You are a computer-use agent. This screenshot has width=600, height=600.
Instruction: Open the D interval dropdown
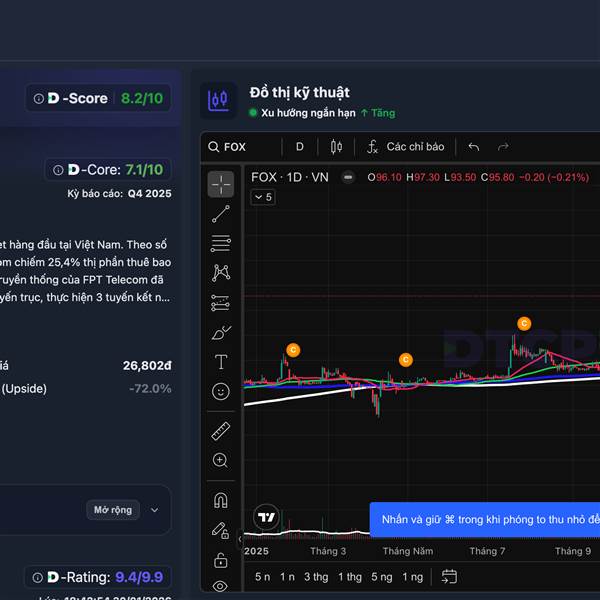(299, 147)
